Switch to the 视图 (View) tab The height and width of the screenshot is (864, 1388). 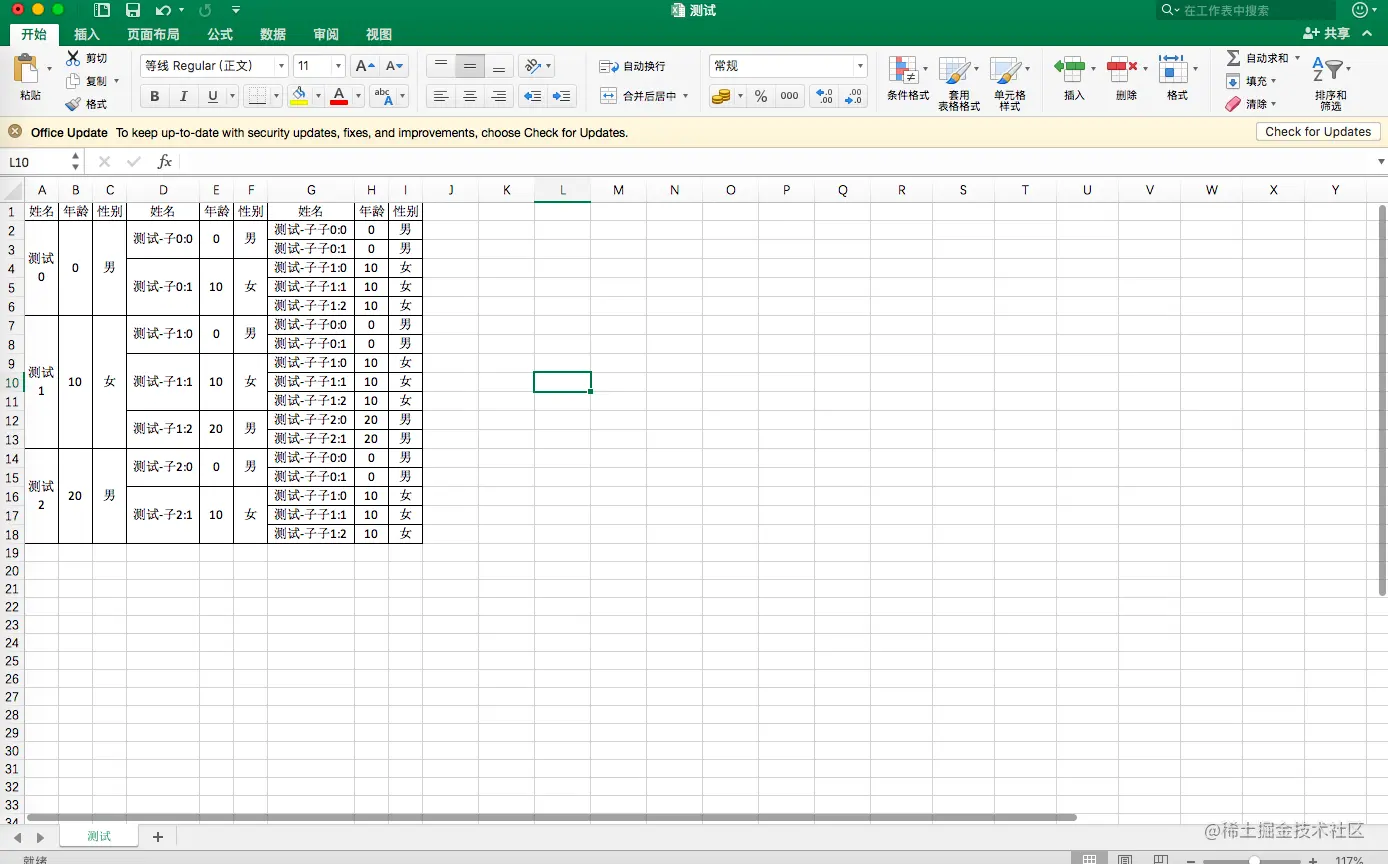[x=379, y=34]
